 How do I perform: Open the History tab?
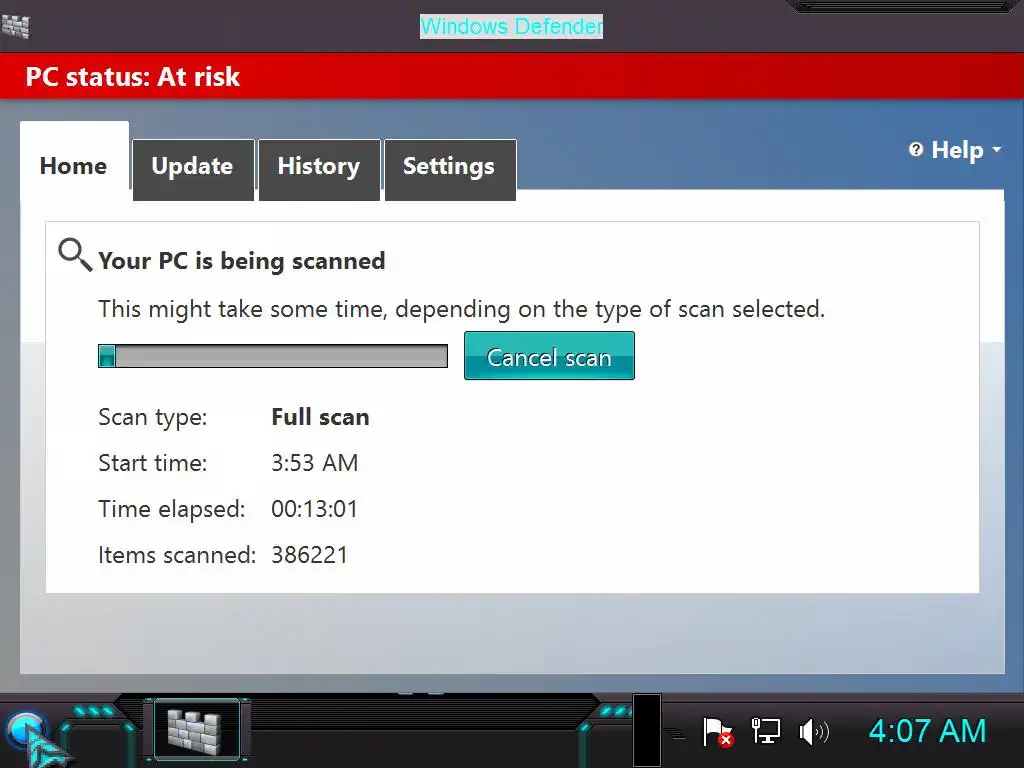pos(319,169)
